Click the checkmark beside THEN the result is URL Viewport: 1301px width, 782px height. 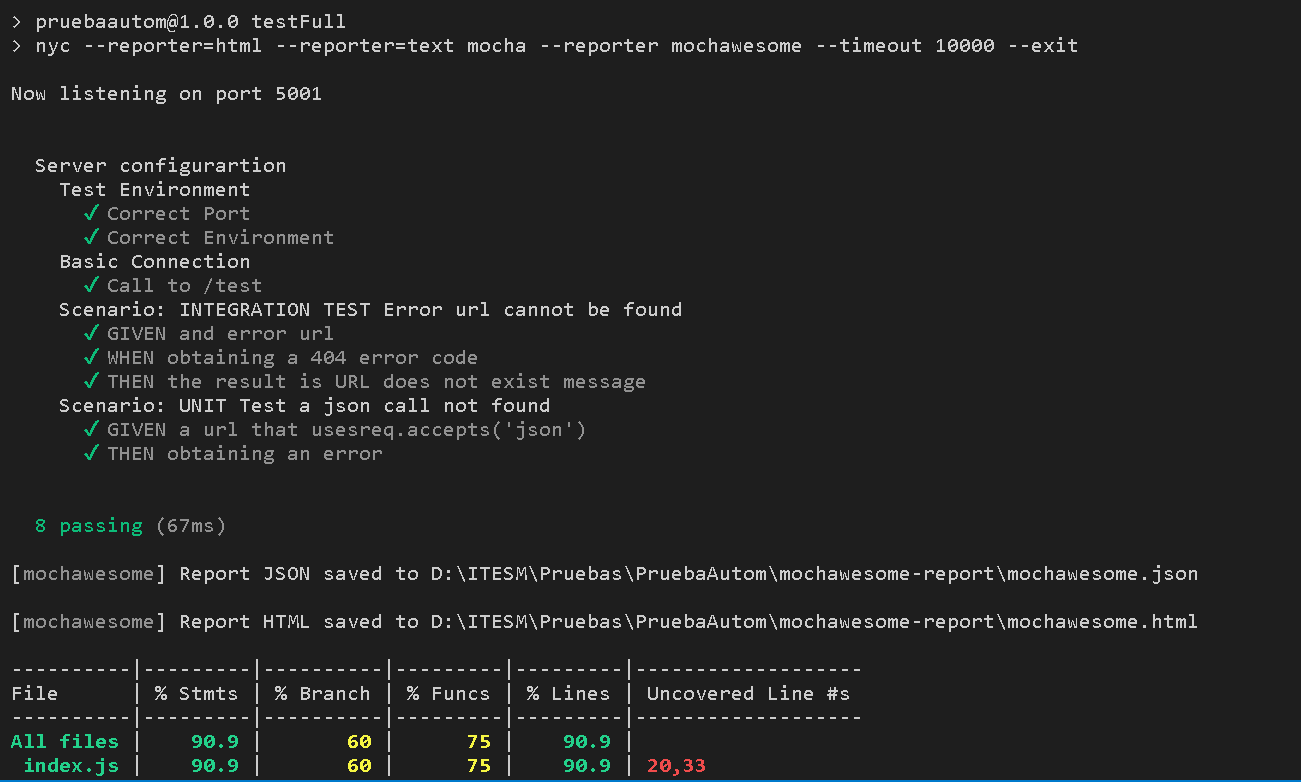(91, 381)
